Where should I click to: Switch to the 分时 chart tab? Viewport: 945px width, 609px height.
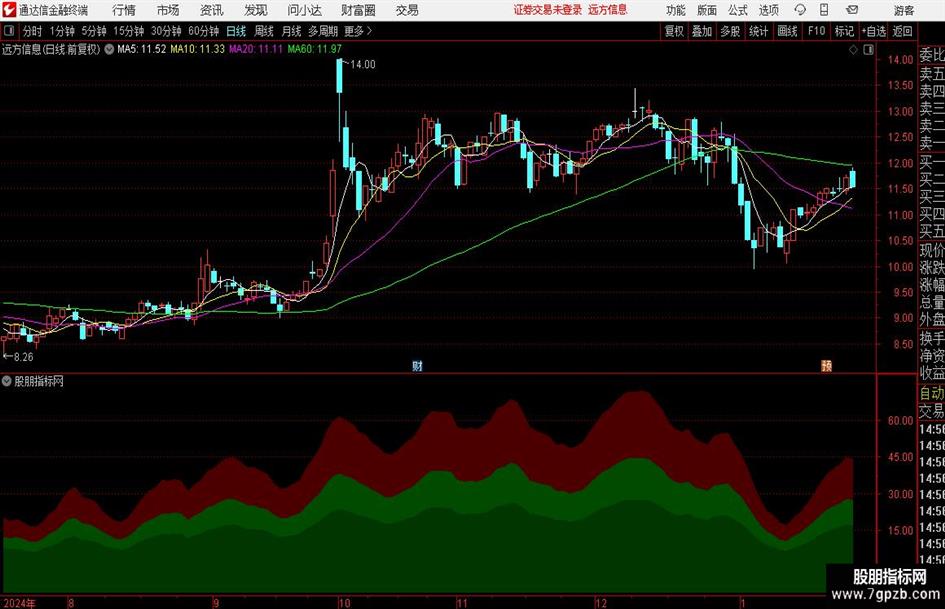coord(33,31)
